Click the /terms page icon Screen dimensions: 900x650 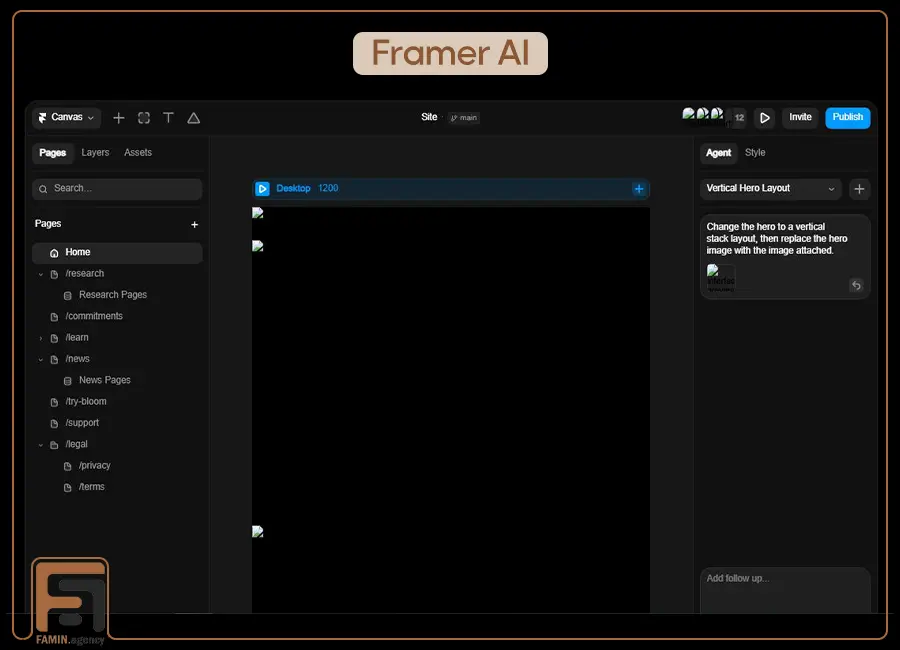click(68, 488)
